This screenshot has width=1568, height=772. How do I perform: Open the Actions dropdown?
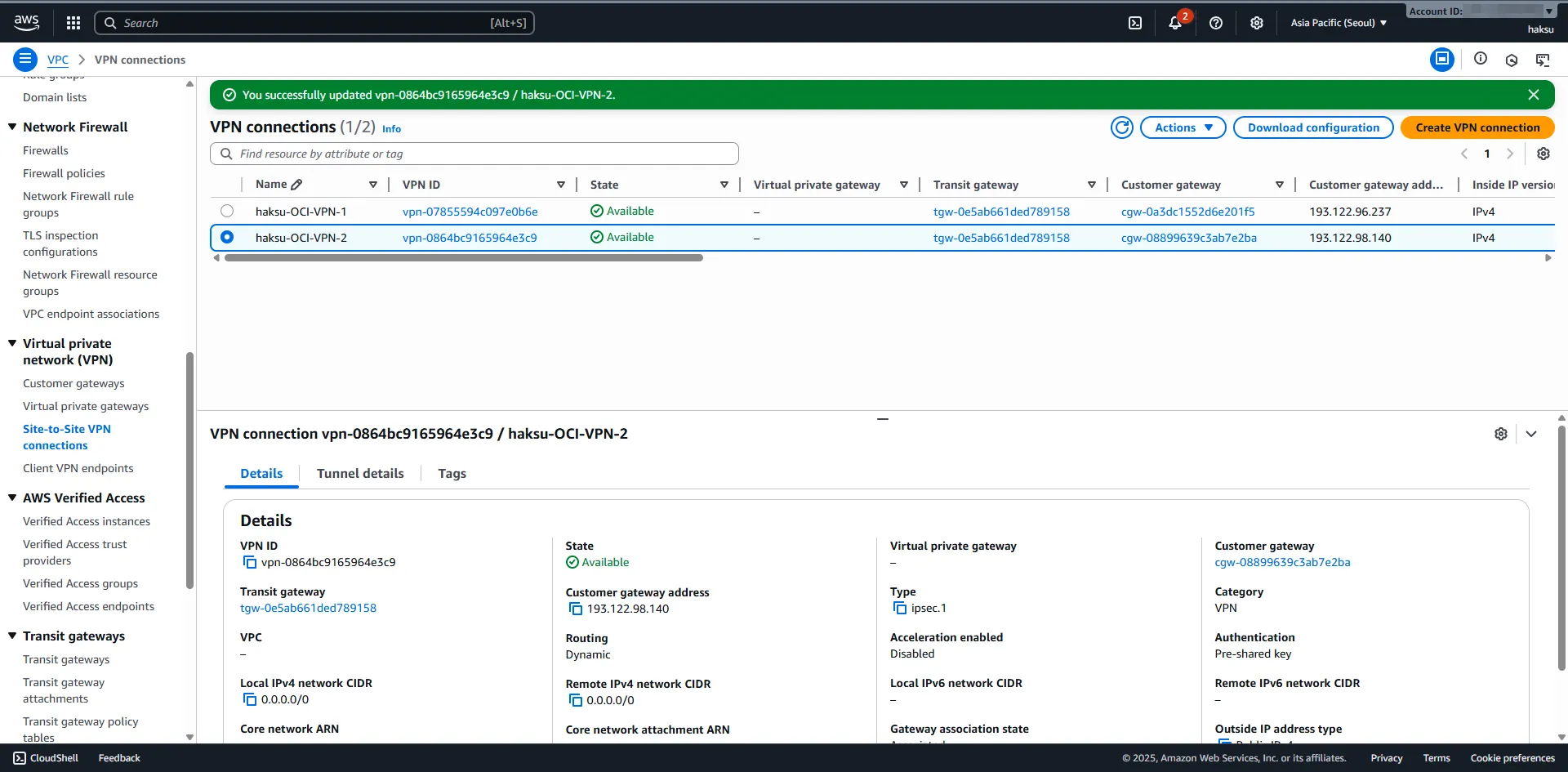[1183, 127]
